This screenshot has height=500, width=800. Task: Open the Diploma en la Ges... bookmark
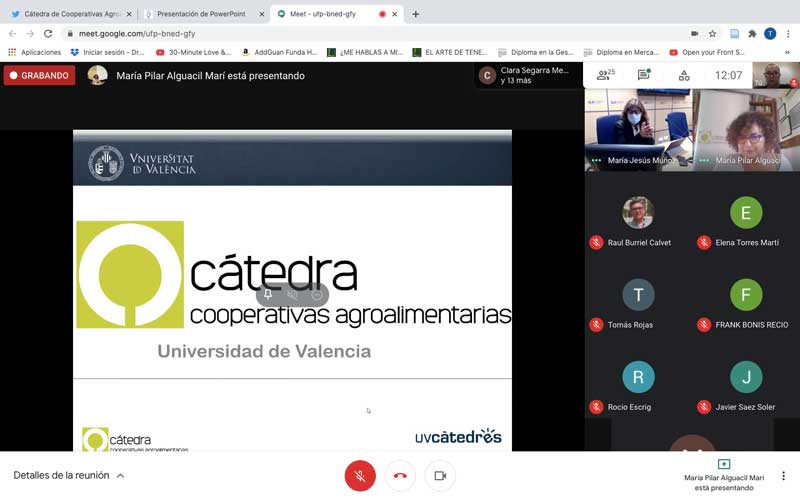coord(536,52)
